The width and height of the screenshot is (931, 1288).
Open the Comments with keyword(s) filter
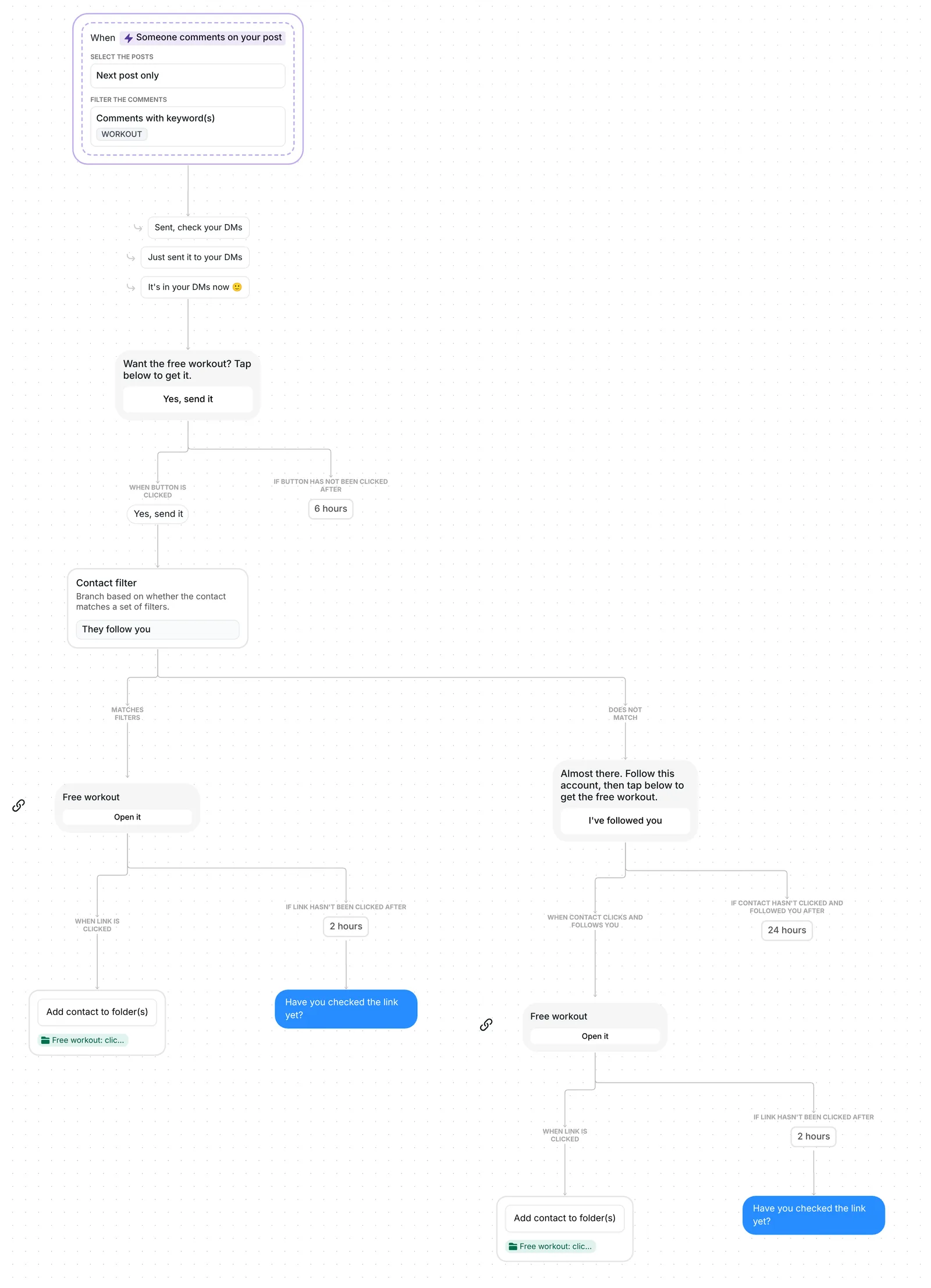click(x=187, y=126)
